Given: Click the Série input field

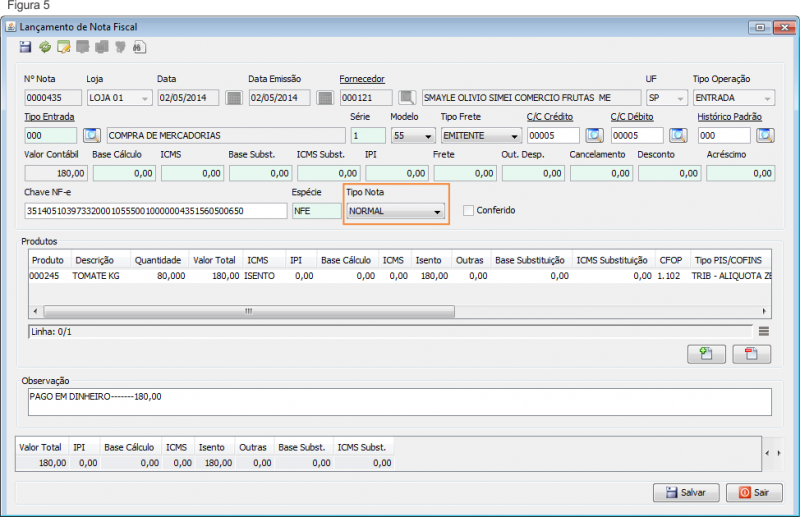Looking at the screenshot, I should pos(368,136).
